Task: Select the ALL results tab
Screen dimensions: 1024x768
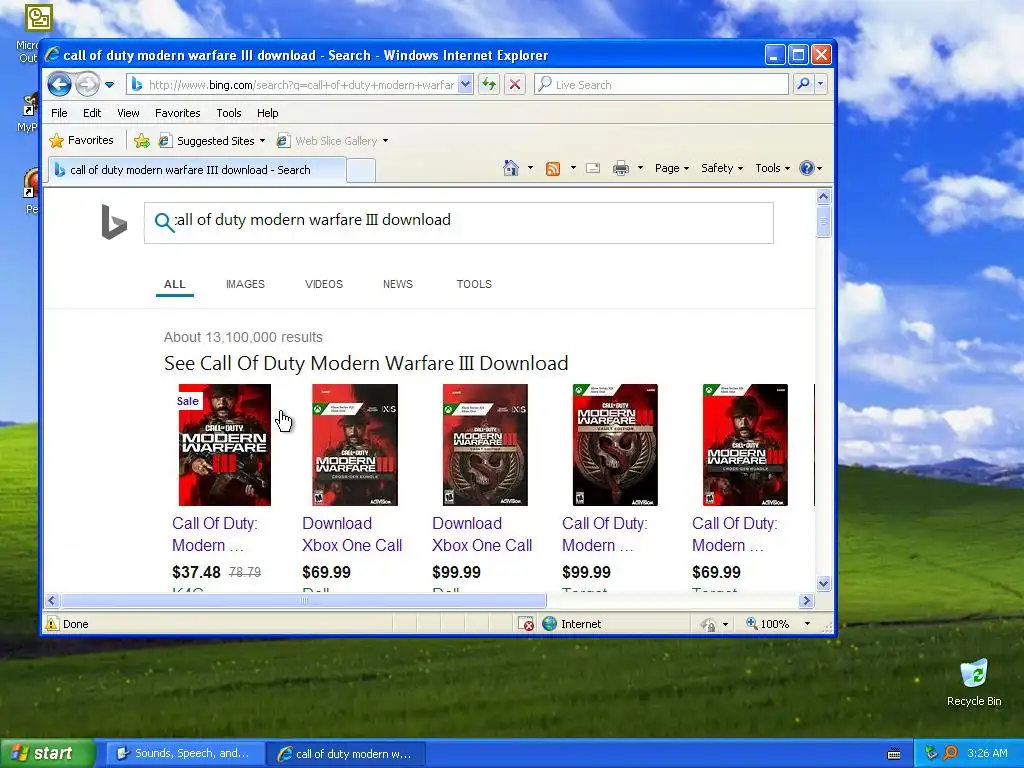Action: pyautogui.click(x=174, y=284)
